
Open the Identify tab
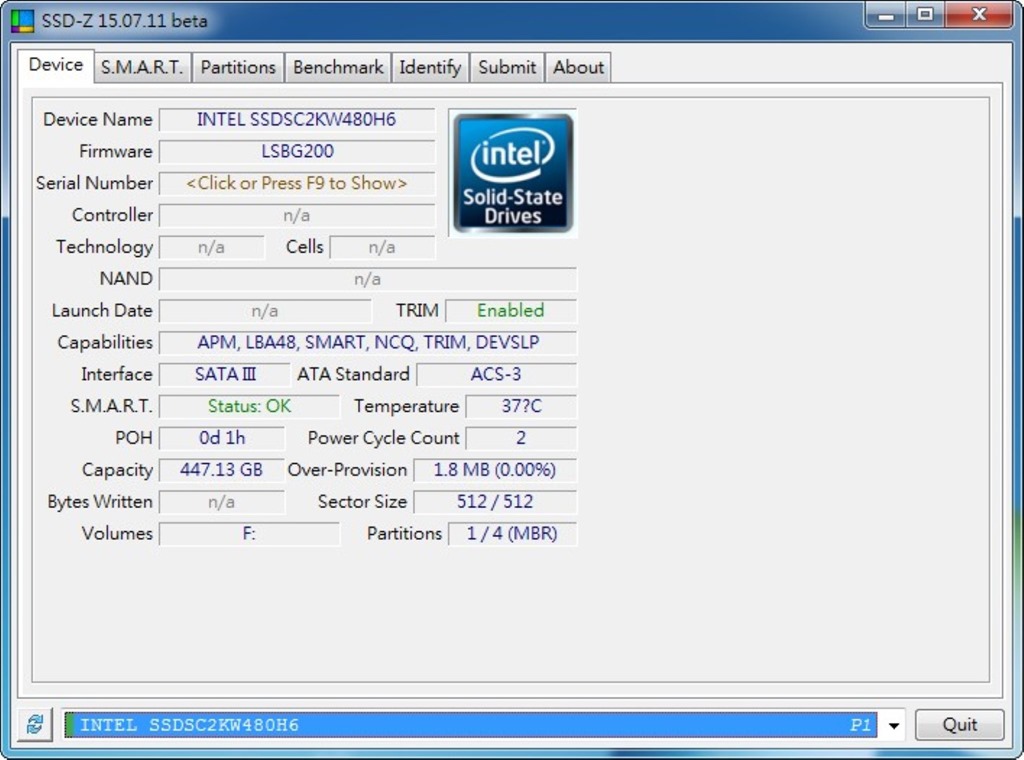(430, 67)
